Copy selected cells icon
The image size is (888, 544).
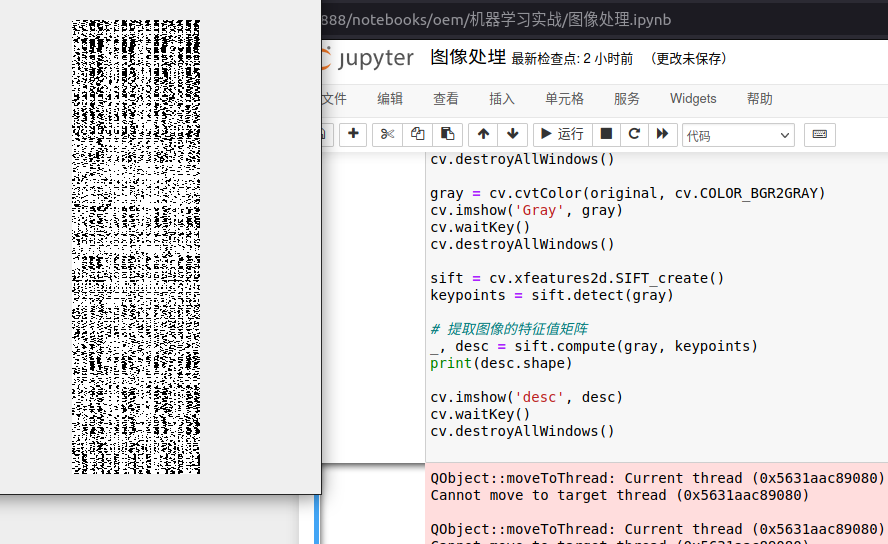[x=417, y=134]
